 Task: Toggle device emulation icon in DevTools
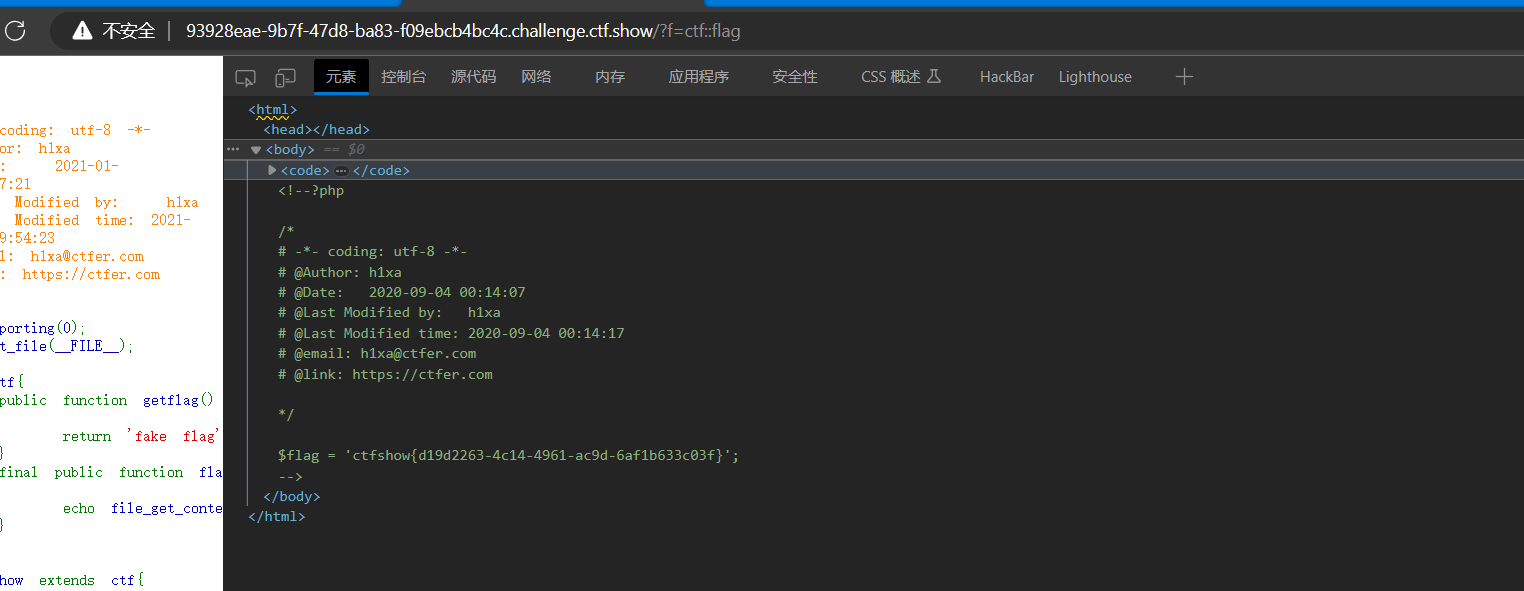286,77
